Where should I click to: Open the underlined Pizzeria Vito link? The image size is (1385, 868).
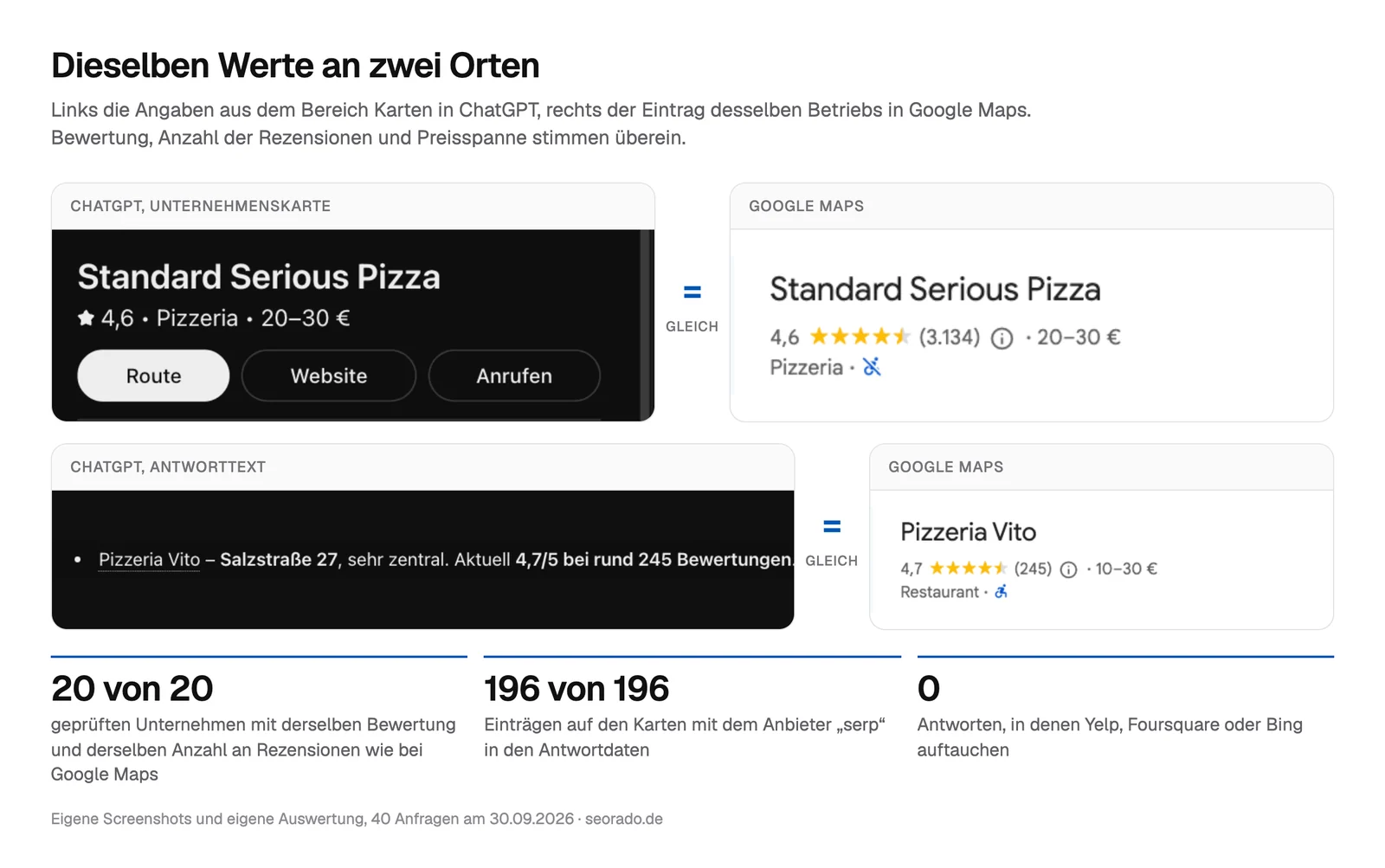coord(149,560)
